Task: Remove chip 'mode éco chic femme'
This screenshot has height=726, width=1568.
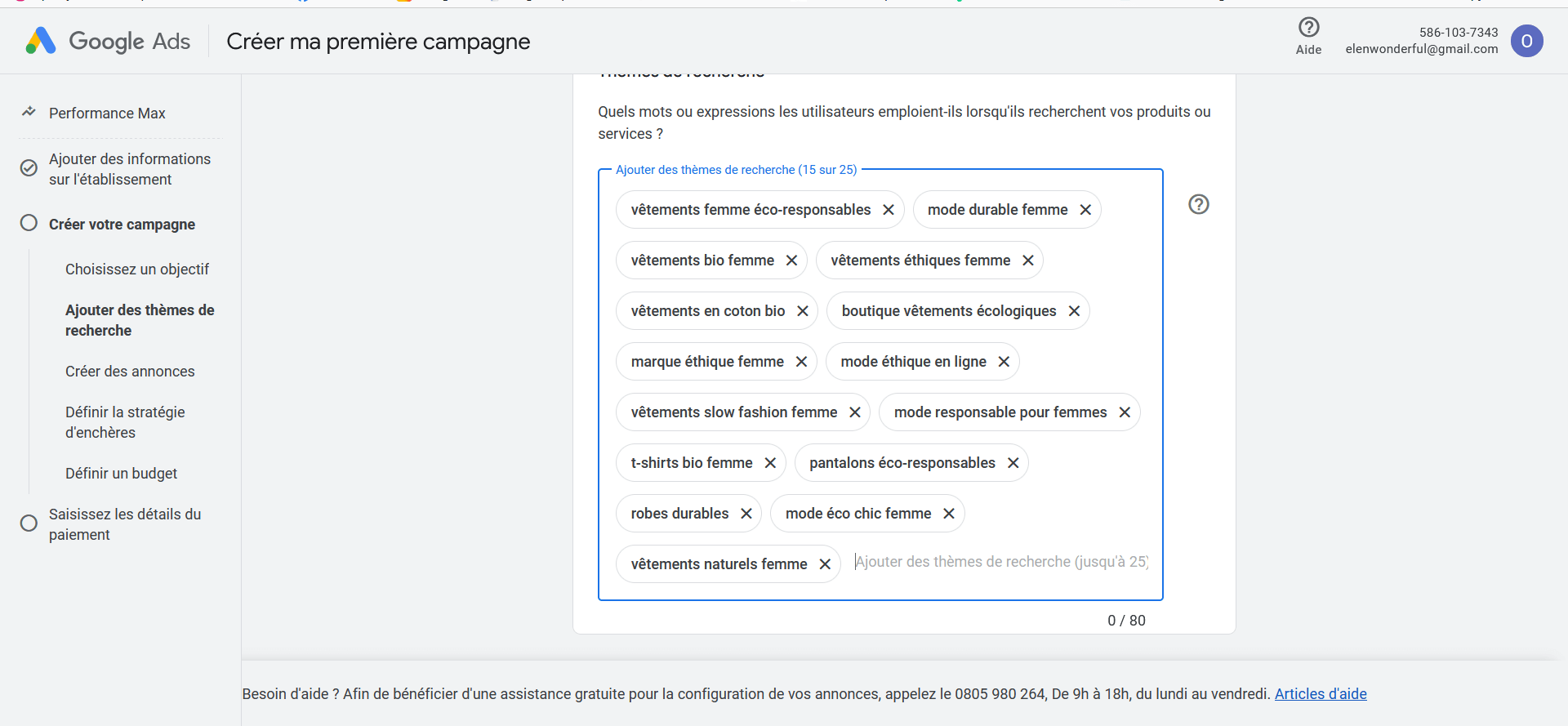Action: click(x=948, y=514)
